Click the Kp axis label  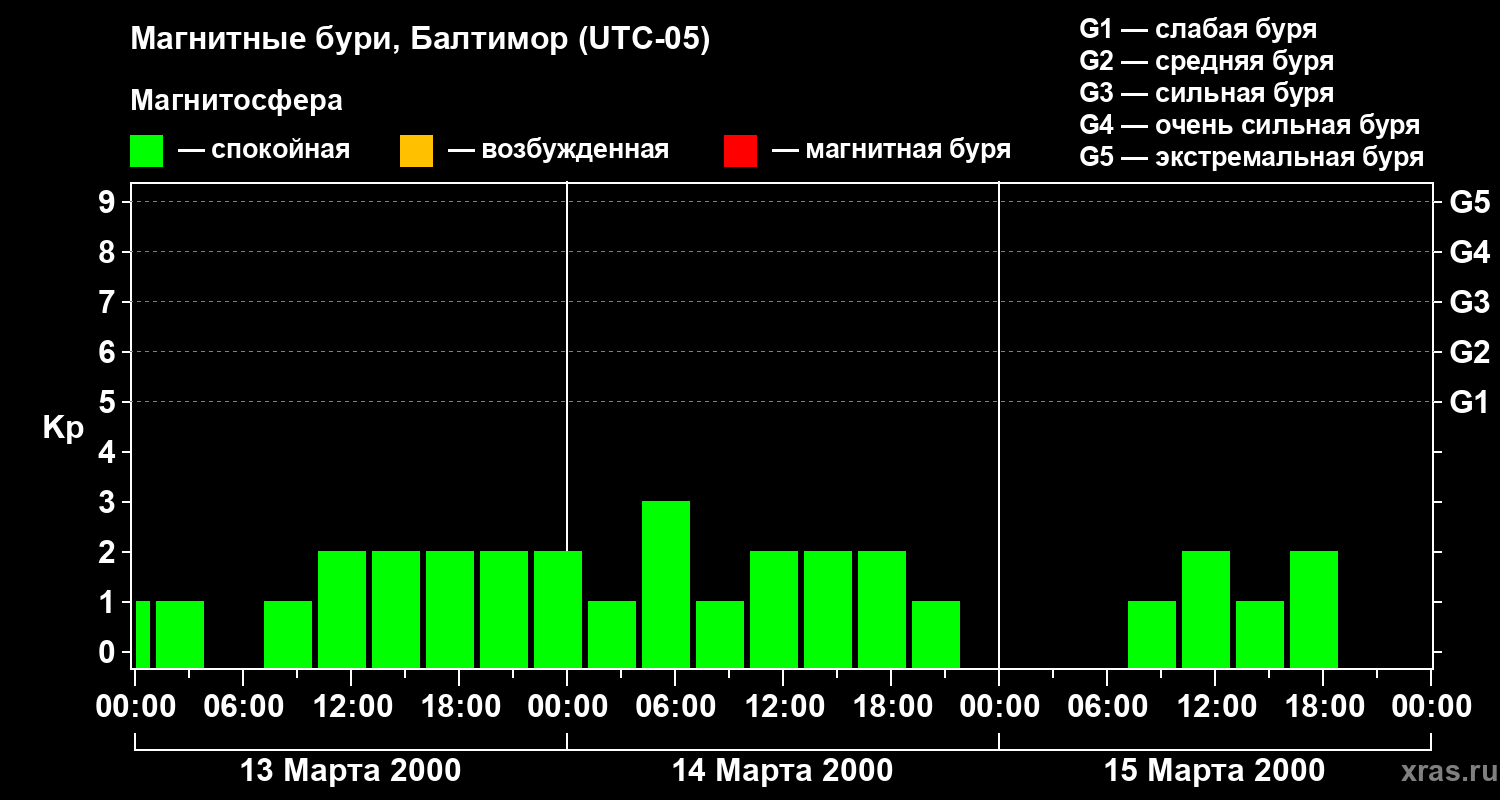tap(63, 427)
